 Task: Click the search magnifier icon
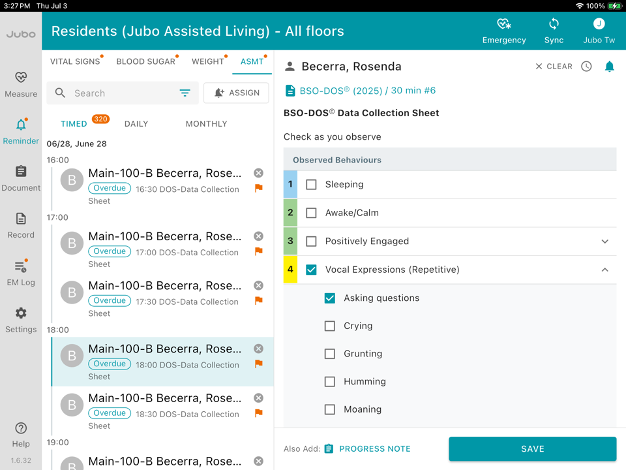click(60, 93)
